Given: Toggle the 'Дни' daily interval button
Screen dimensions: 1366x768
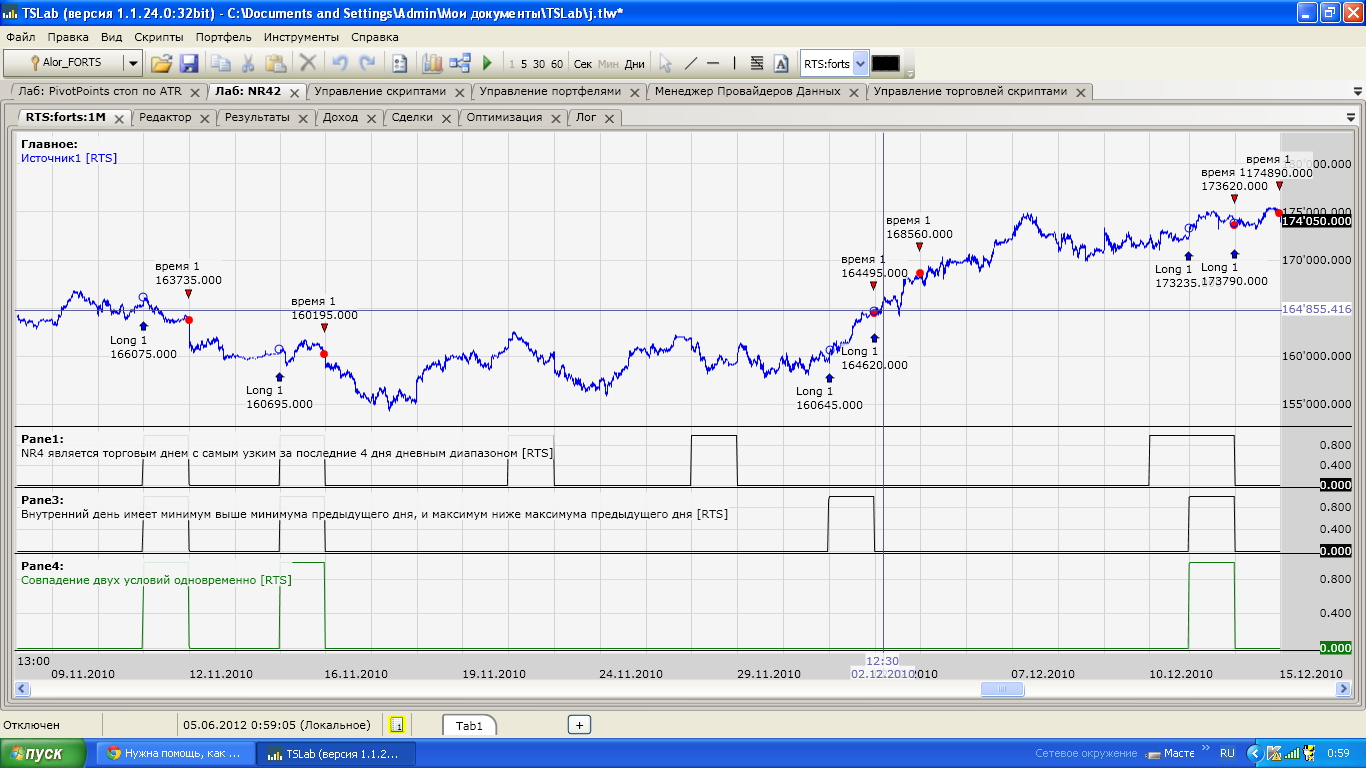Looking at the screenshot, I should pos(634,64).
